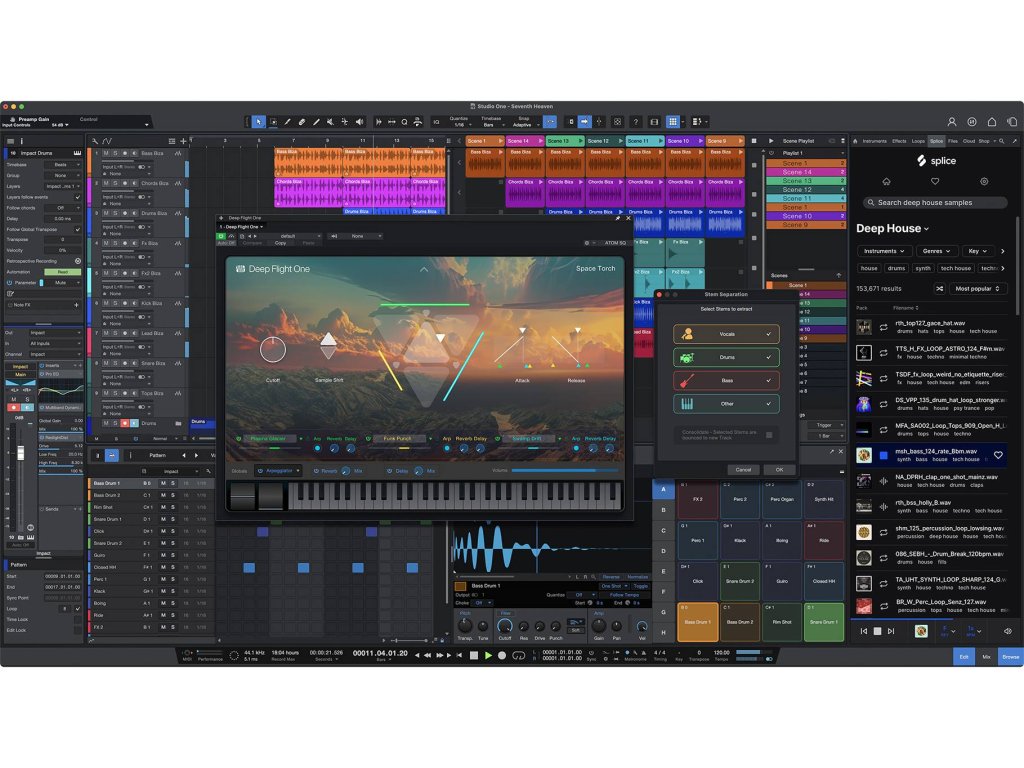Switch to the Instruments browser tab

(874, 141)
